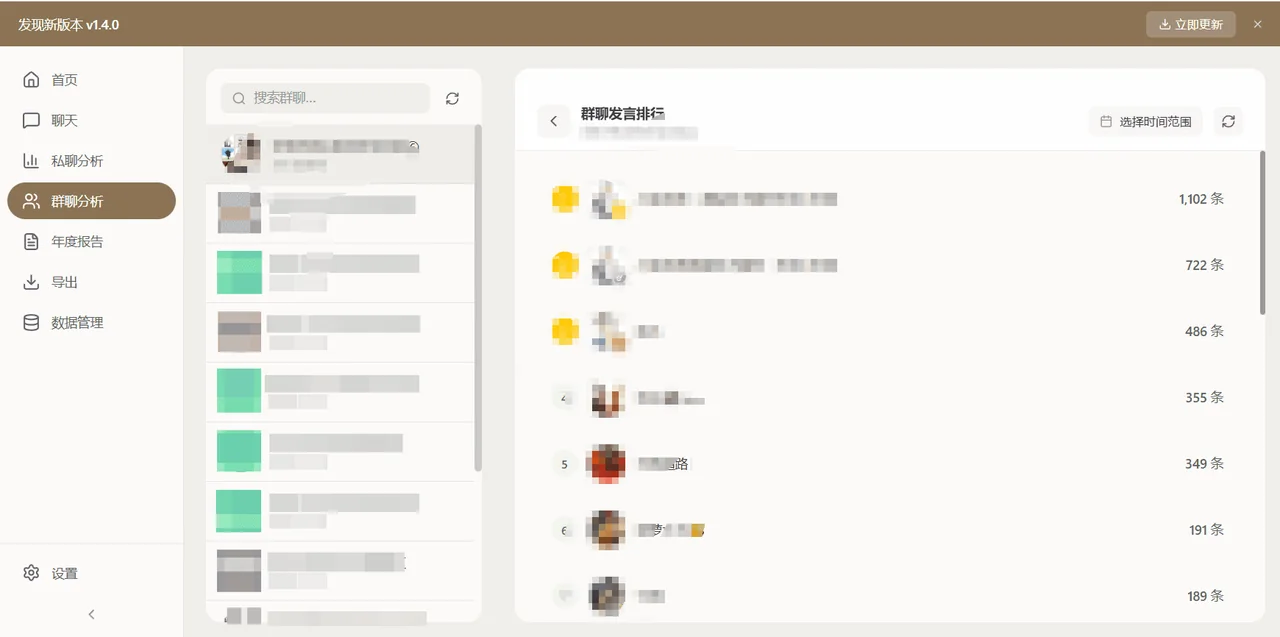Click the ranking panel scrollbar
Screen dimensions: 1280x637
1262,232
